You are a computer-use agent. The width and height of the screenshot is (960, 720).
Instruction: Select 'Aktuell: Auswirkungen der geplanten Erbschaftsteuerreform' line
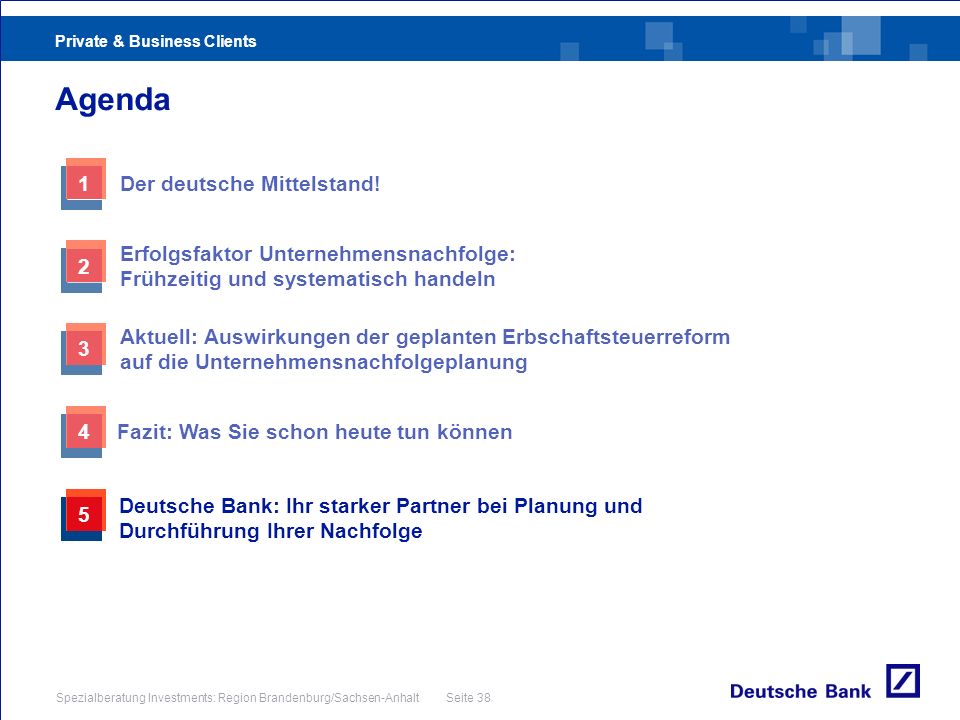(425, 337)
